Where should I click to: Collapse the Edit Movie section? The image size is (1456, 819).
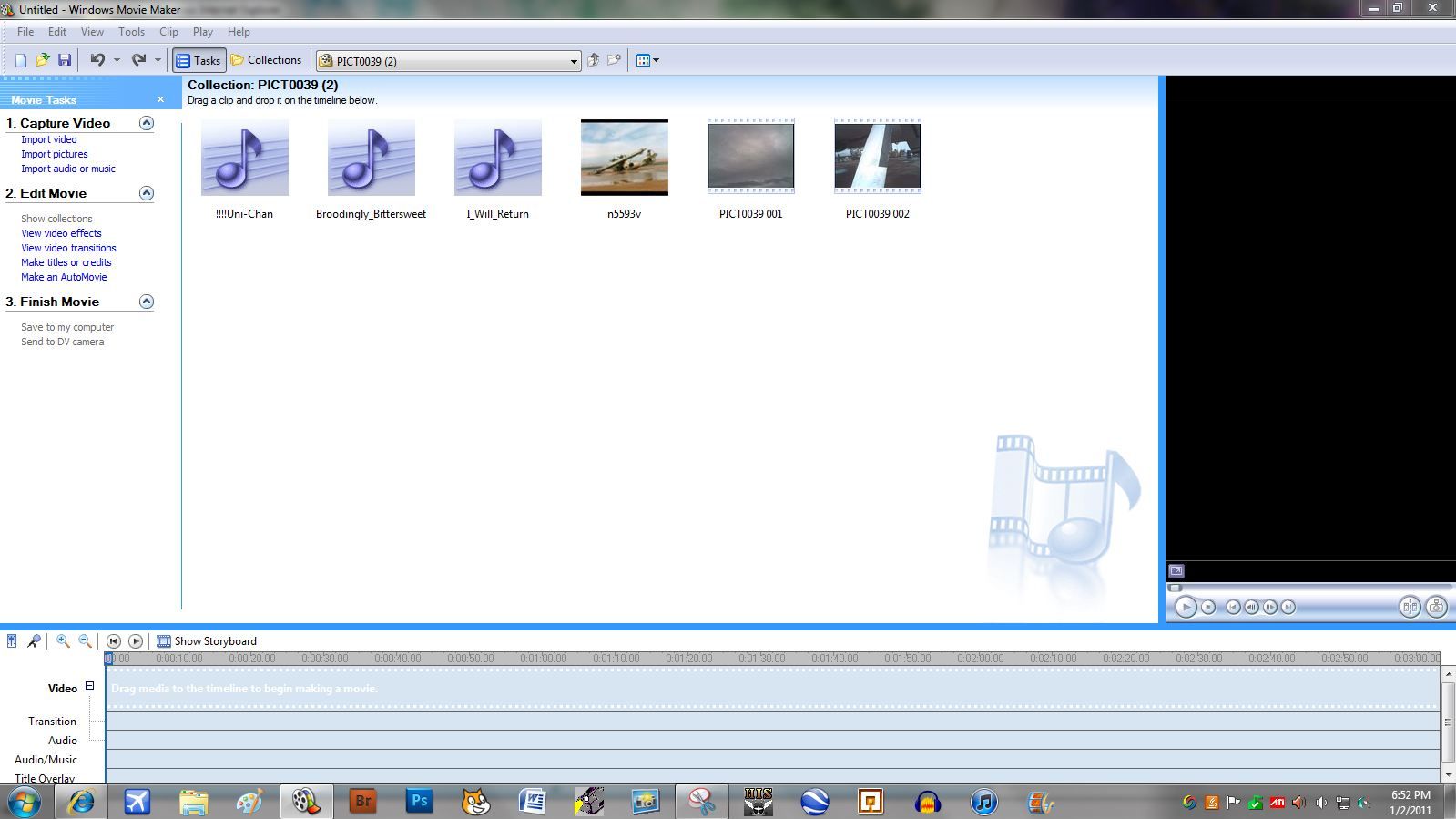(x=146, y=193)
